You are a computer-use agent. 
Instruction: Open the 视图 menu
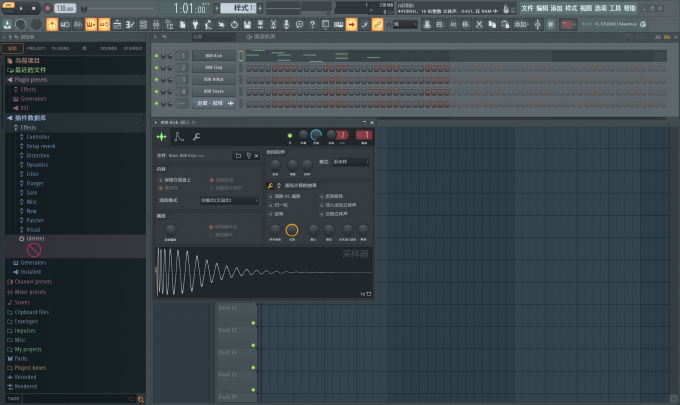point(586,8)
